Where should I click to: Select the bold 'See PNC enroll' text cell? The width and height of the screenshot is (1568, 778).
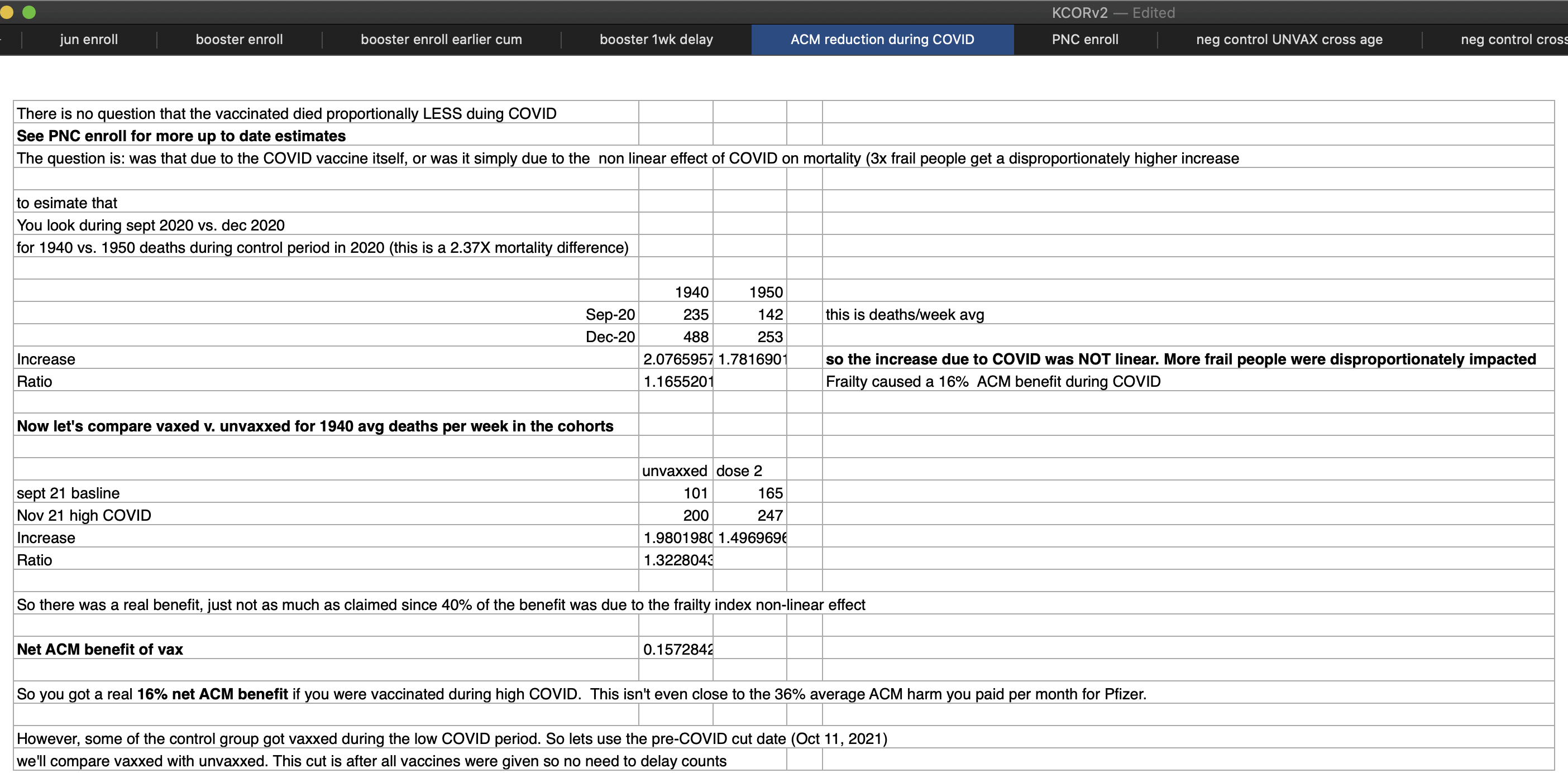[181, 136]
